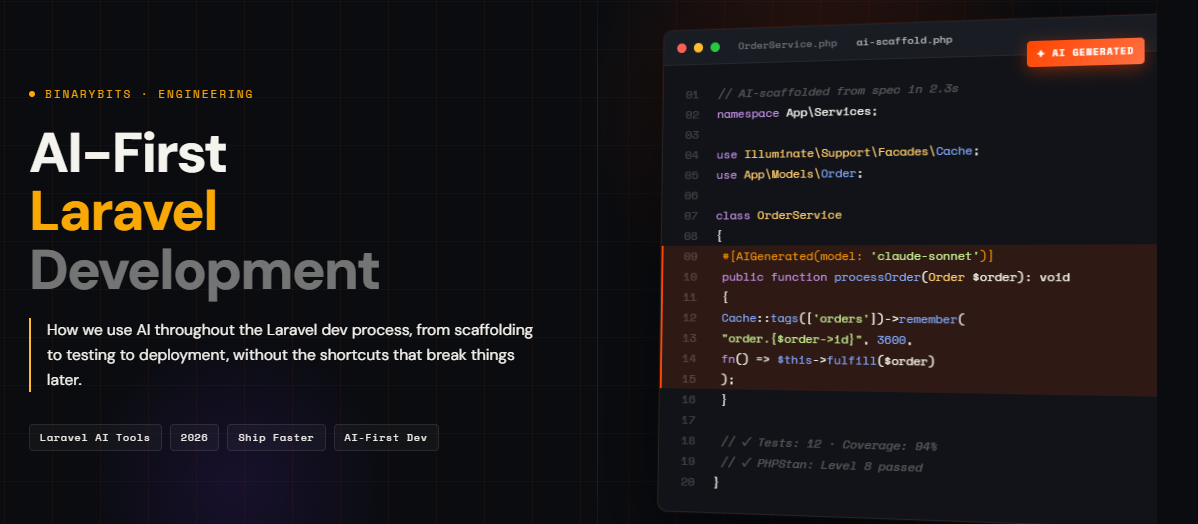Click the #[AIGenerated(model: 'claude-sonnet')] attribute line

(857, 256)
